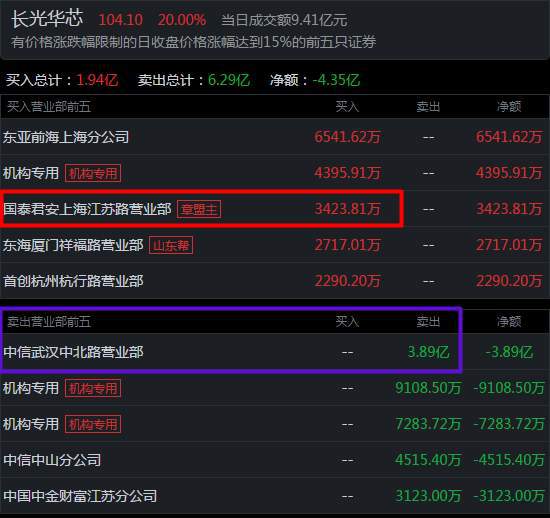
Task: Click the 净额 column header in 买入营业部前五 table
Action: pos(509,107)
